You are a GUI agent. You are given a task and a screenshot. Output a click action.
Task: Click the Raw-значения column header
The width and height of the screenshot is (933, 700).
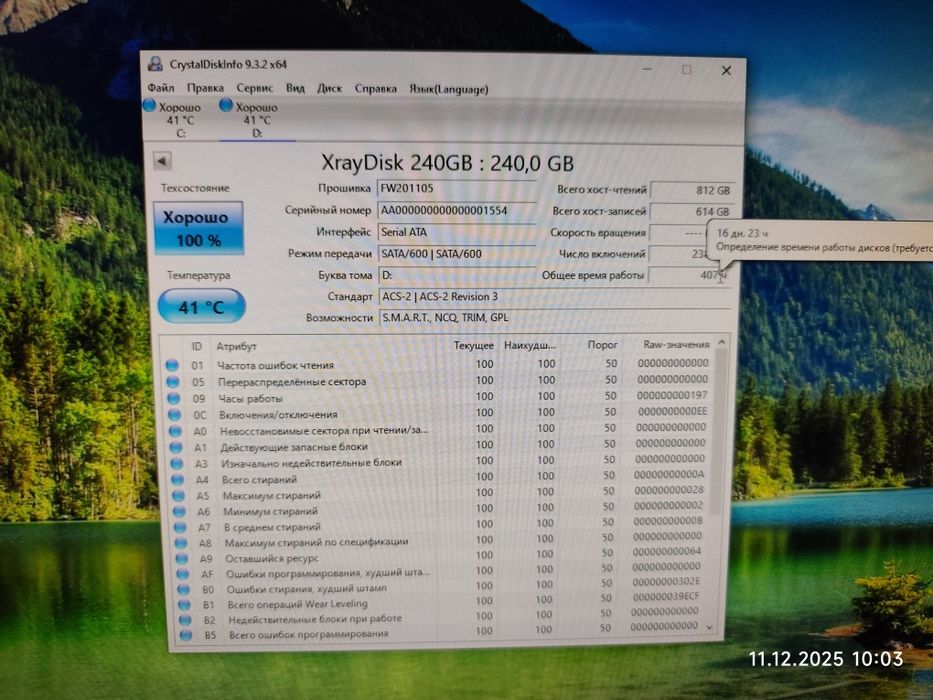(x=676, y=345)
